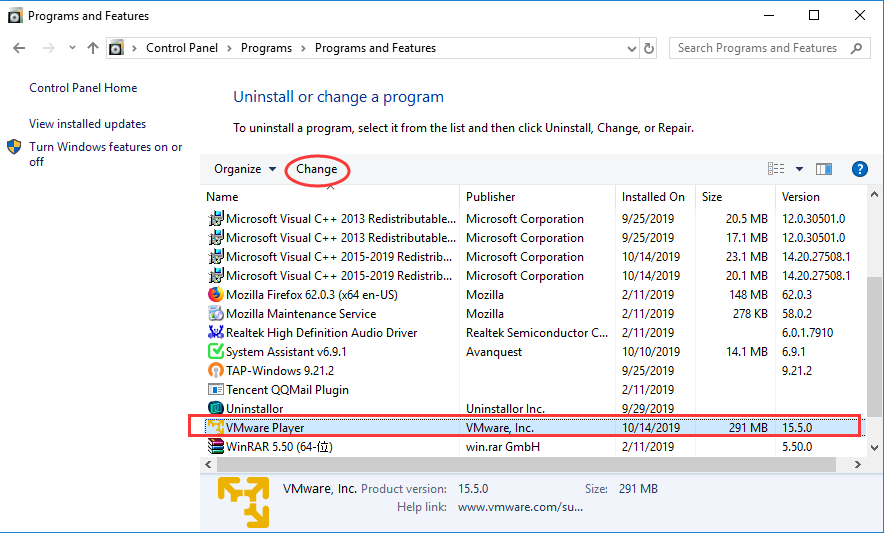Open the view options dropdown arrow

(799, 169)
